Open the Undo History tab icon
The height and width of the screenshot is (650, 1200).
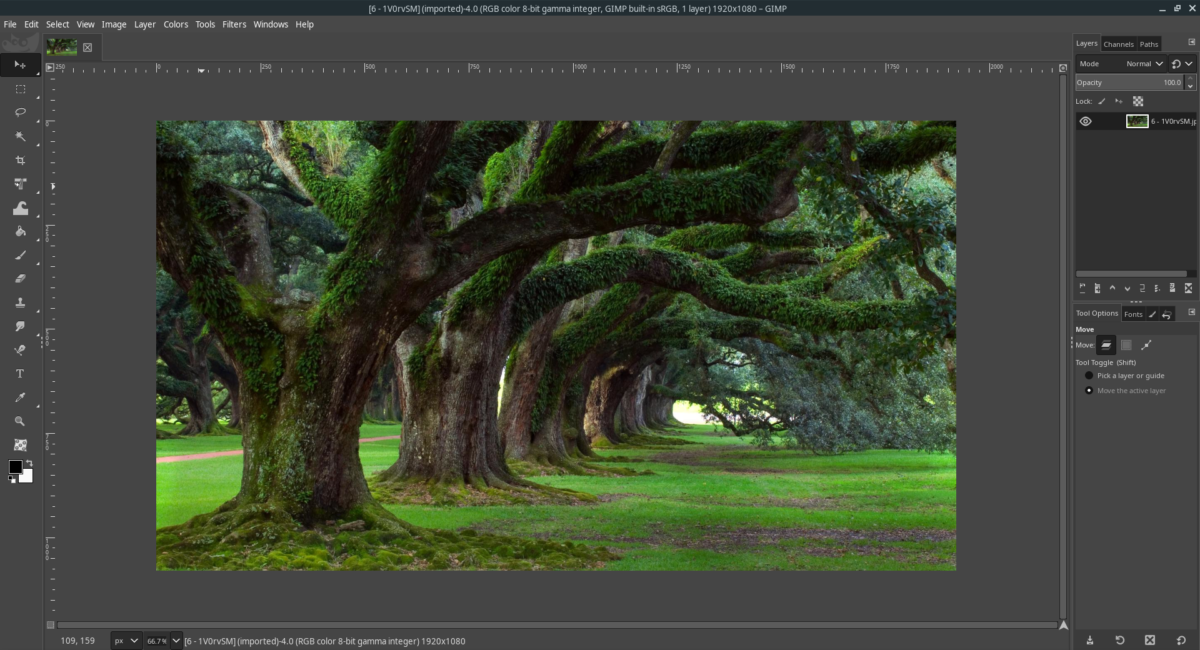[1167, 314]
